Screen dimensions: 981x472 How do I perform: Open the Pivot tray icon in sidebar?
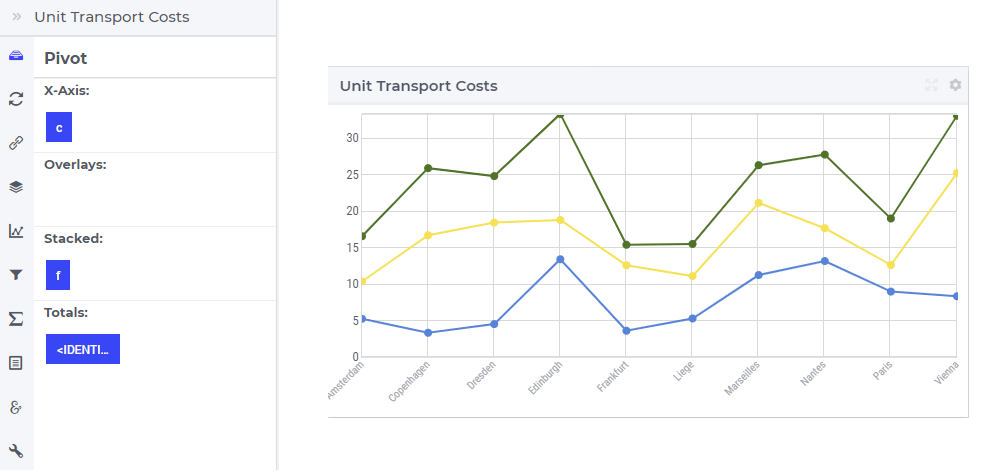(16, 56)
